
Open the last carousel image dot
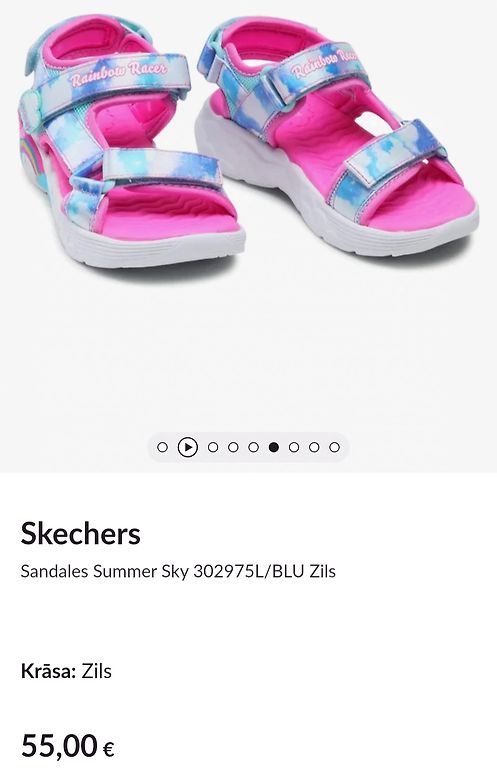click(334, 447)
